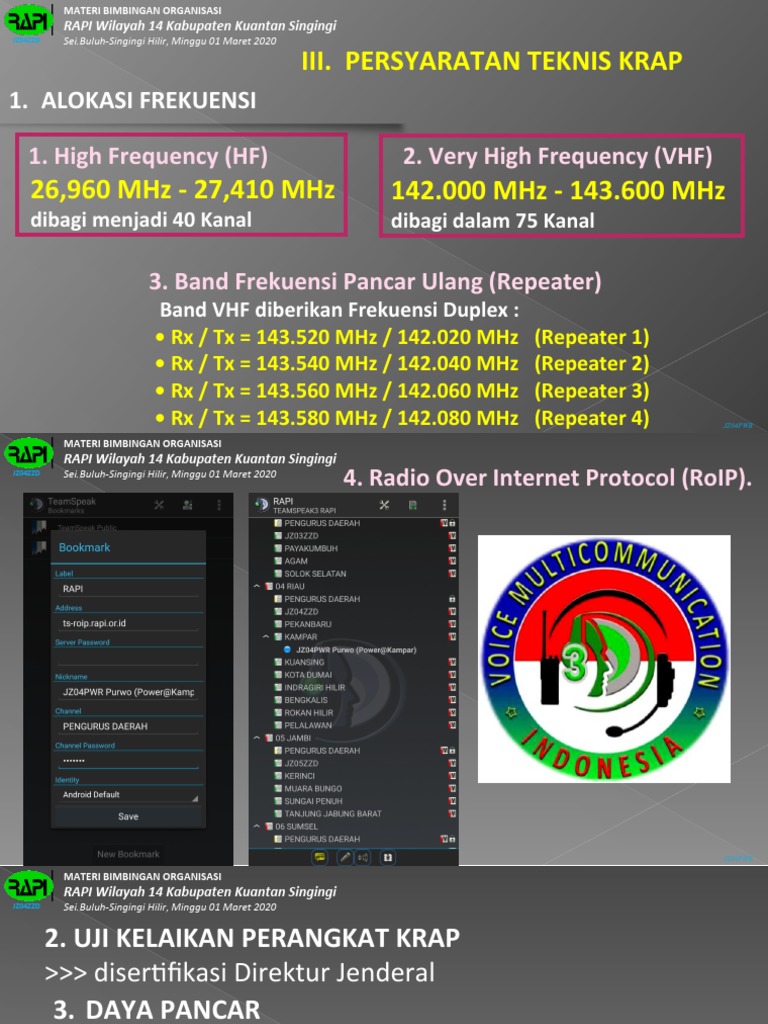Open the tools icon in TeamSpeak Bookmarks header
The image size is (768, 1024).
(159, 505)
